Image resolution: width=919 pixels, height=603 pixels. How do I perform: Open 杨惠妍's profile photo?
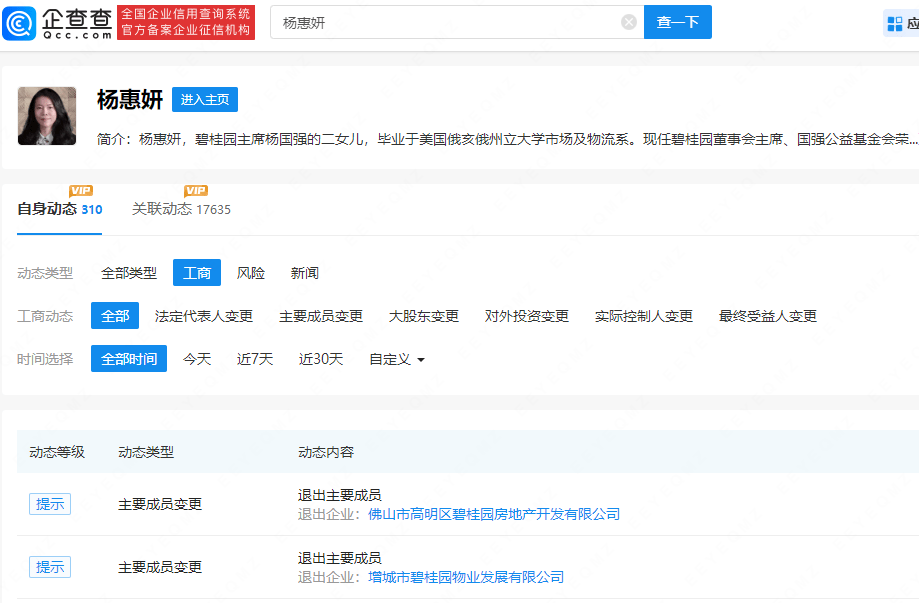(47, 116)
